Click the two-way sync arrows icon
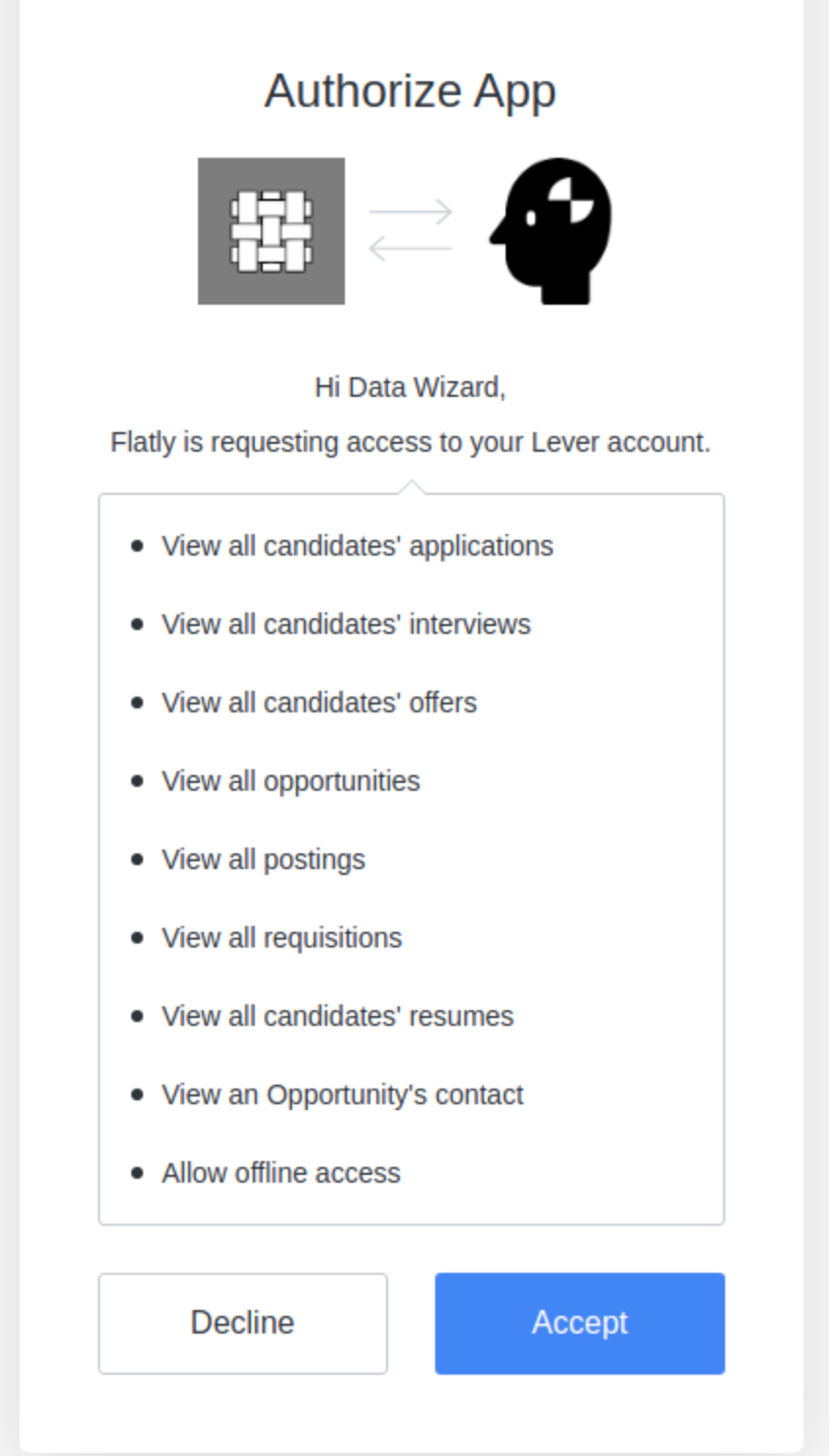831x1456 pixels. coord(412,227)
